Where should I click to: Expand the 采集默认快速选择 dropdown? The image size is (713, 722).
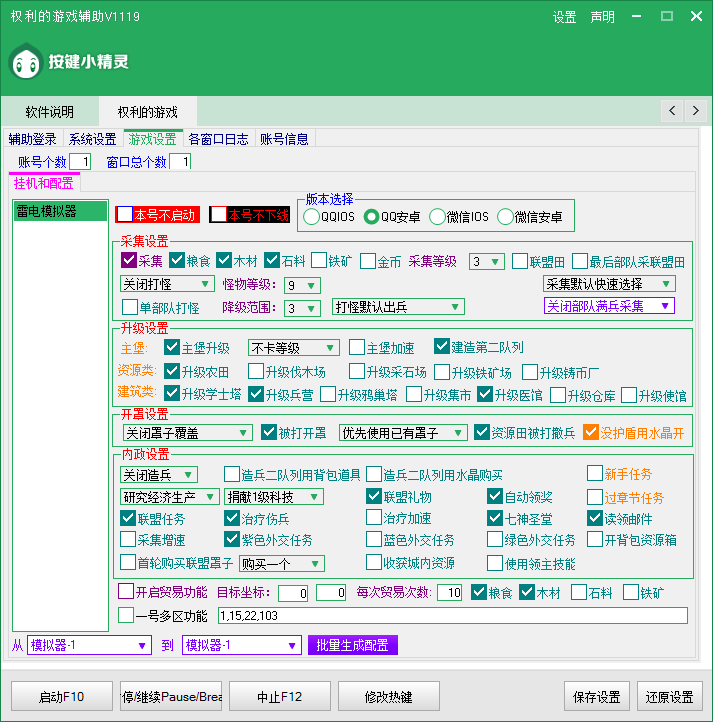(609, 284)
